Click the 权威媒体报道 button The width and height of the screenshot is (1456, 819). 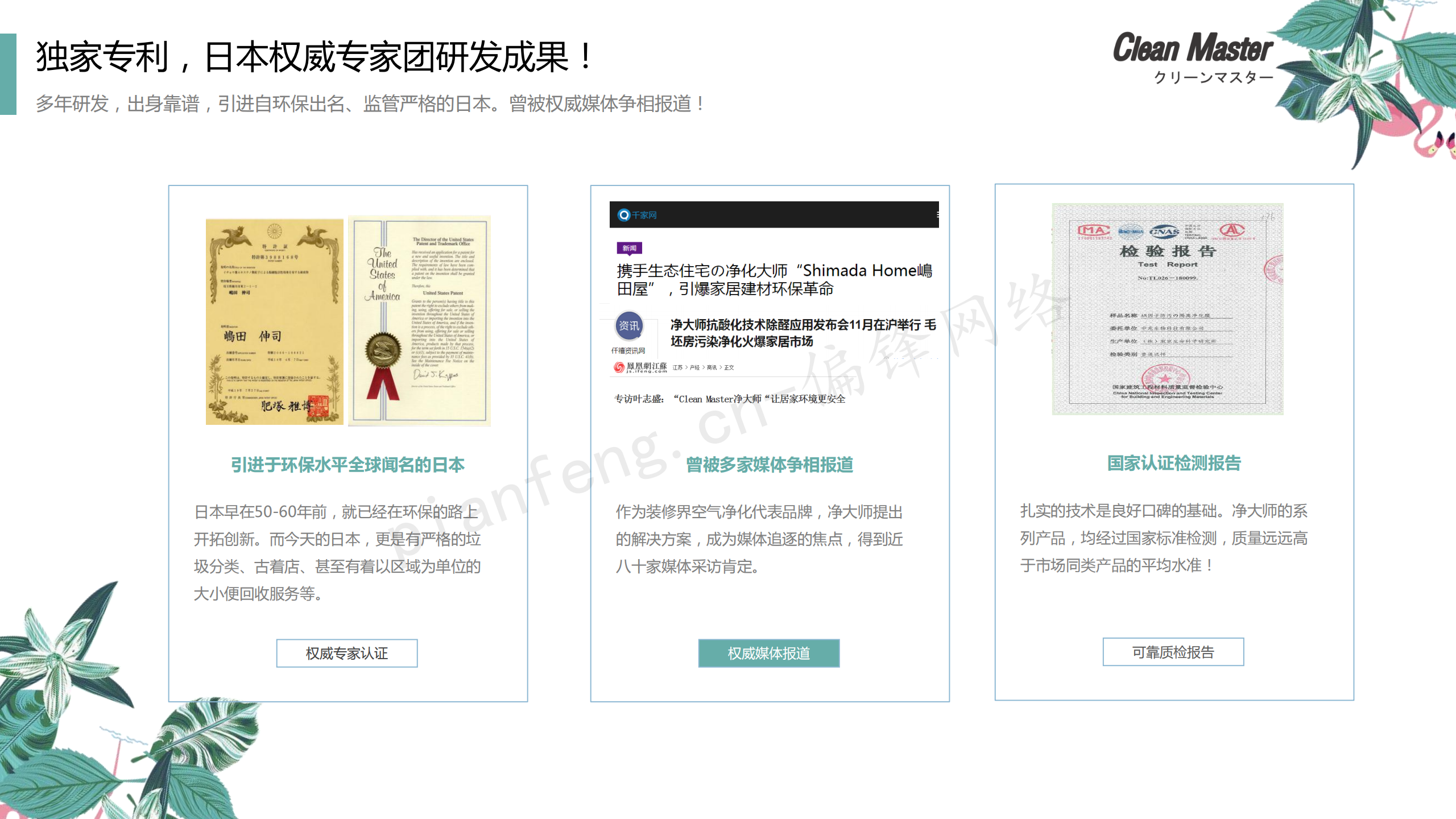pos(768,653)
